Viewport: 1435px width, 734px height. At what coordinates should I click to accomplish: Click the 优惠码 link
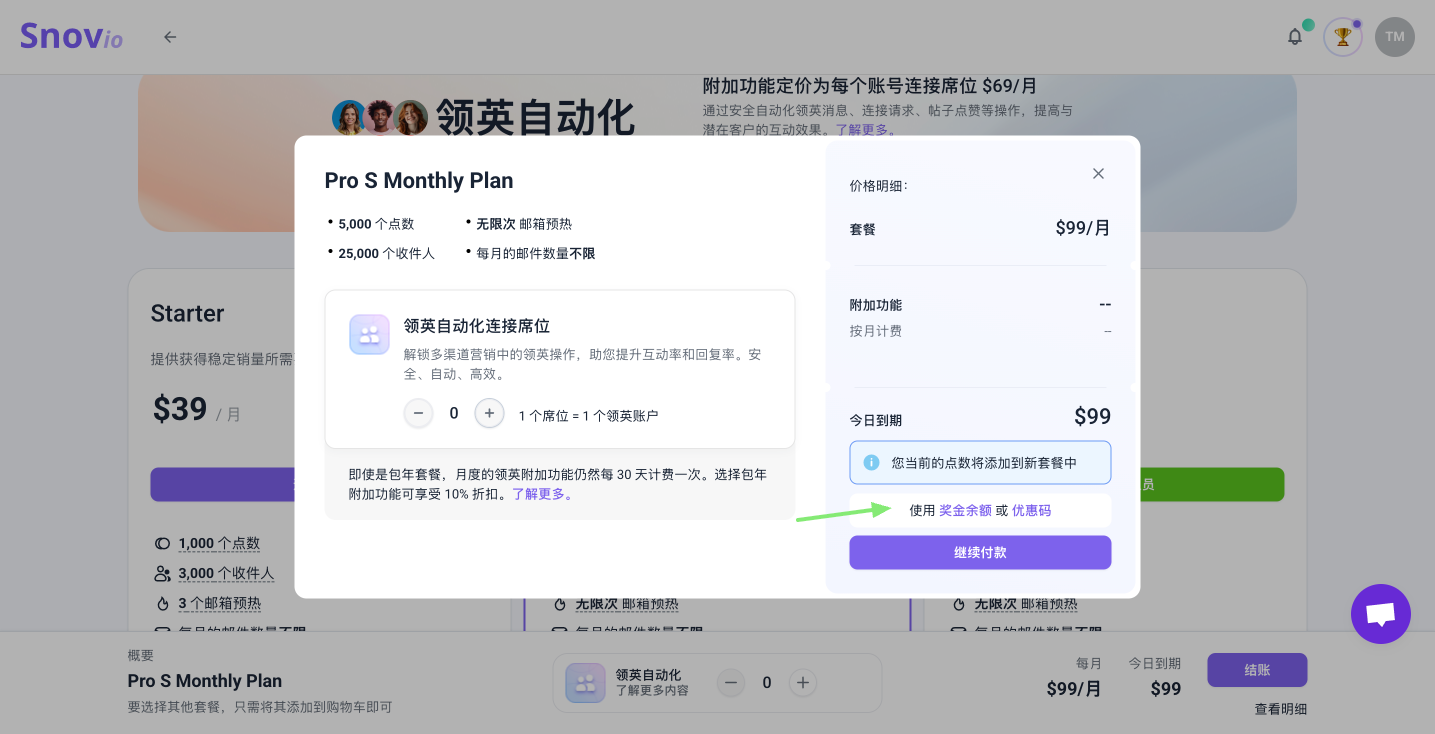point(1031,510)
